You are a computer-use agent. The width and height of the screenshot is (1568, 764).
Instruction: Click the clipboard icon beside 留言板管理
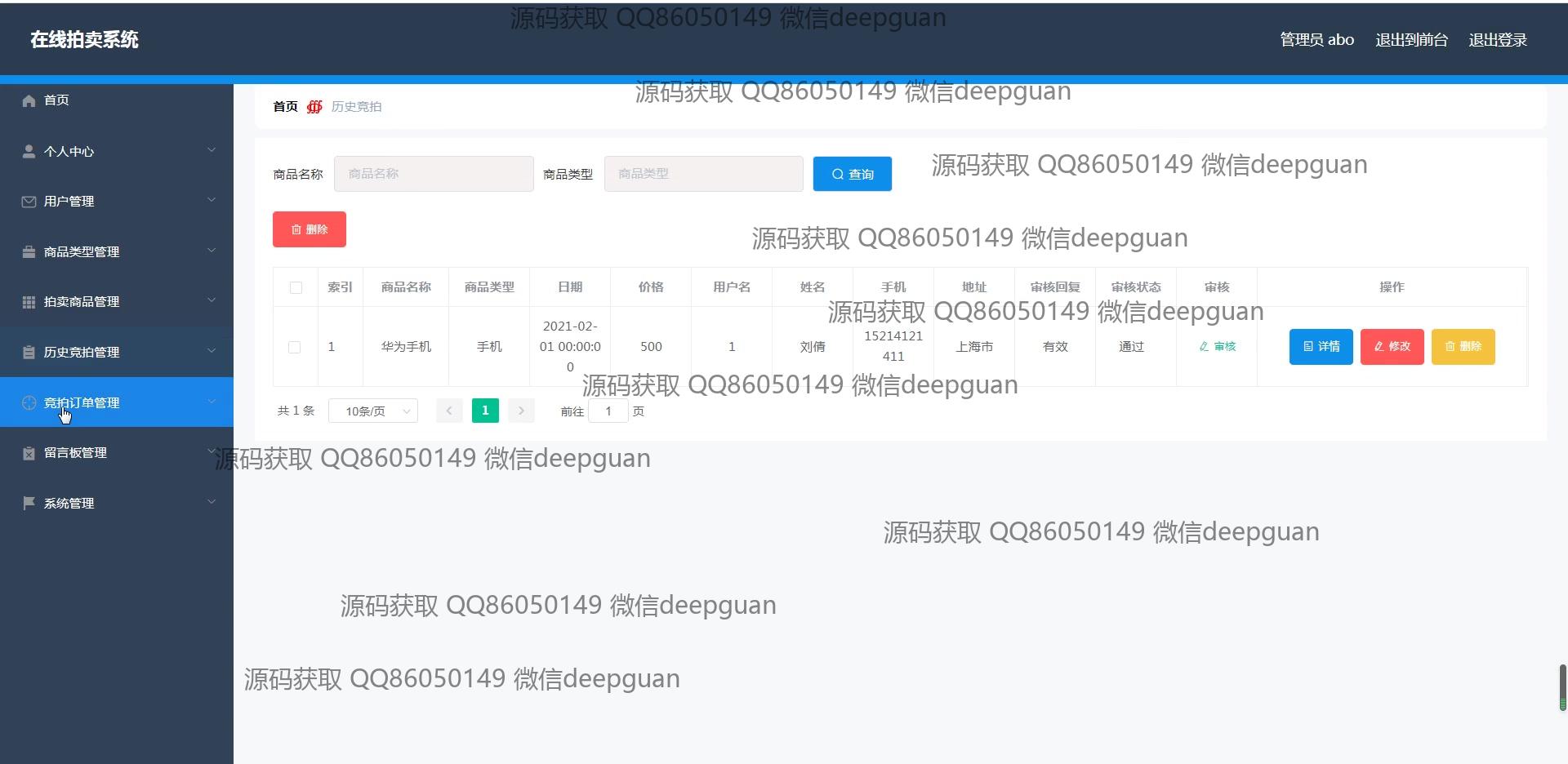[x=29, y=453]
